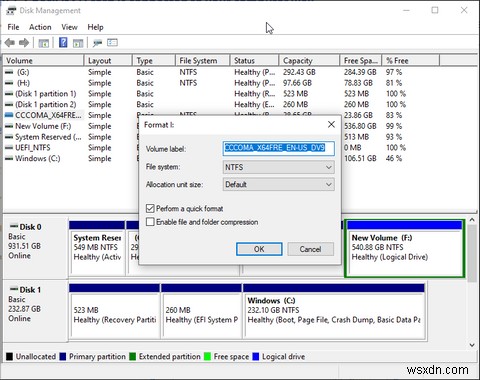Click Cancel in the Format dialog

click(310, 249)
